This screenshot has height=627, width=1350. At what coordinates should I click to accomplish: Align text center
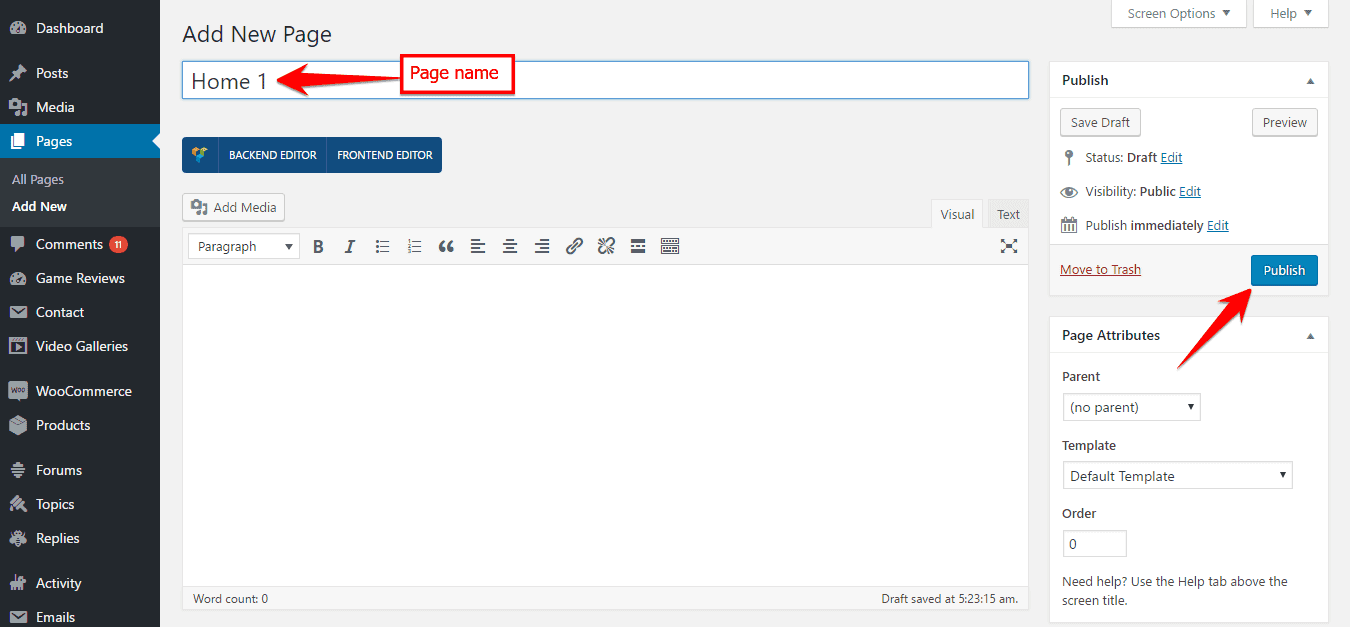point(510,245)
